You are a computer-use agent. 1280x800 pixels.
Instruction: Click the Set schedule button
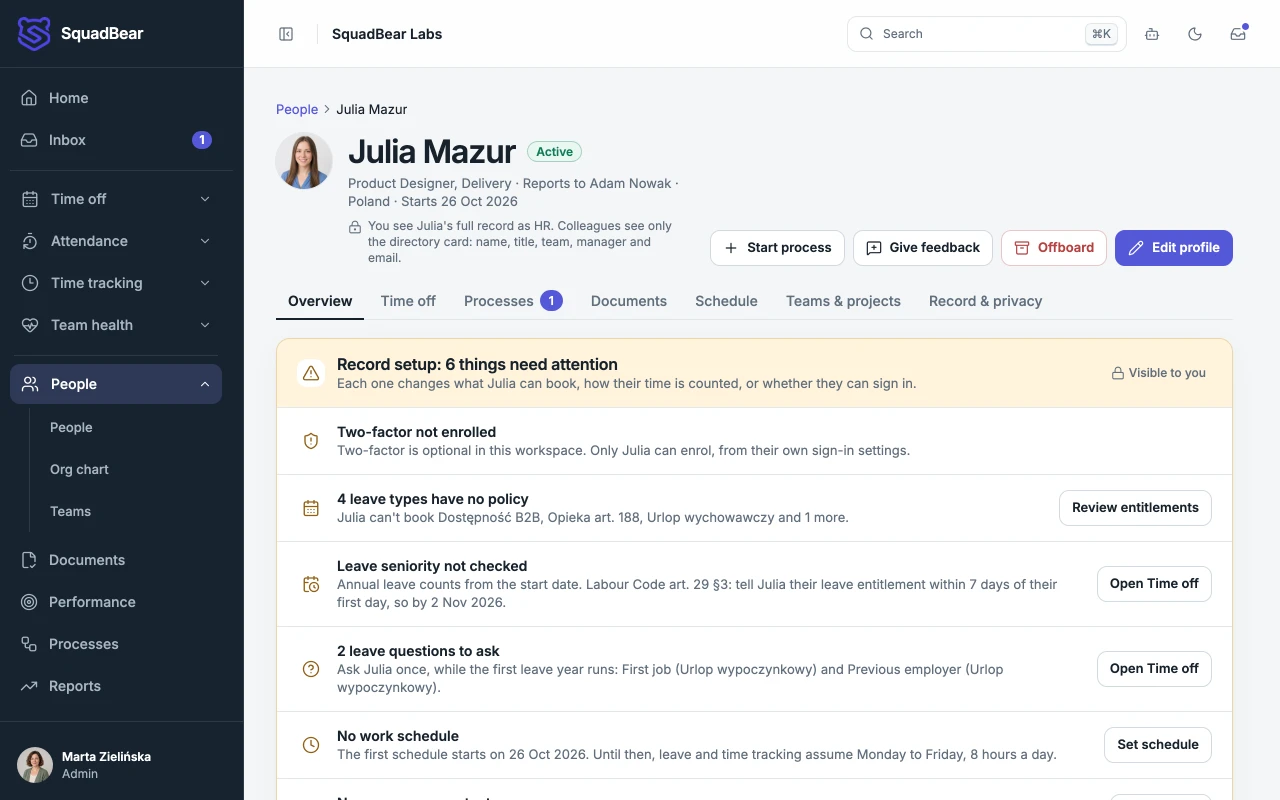point(1158,745)
